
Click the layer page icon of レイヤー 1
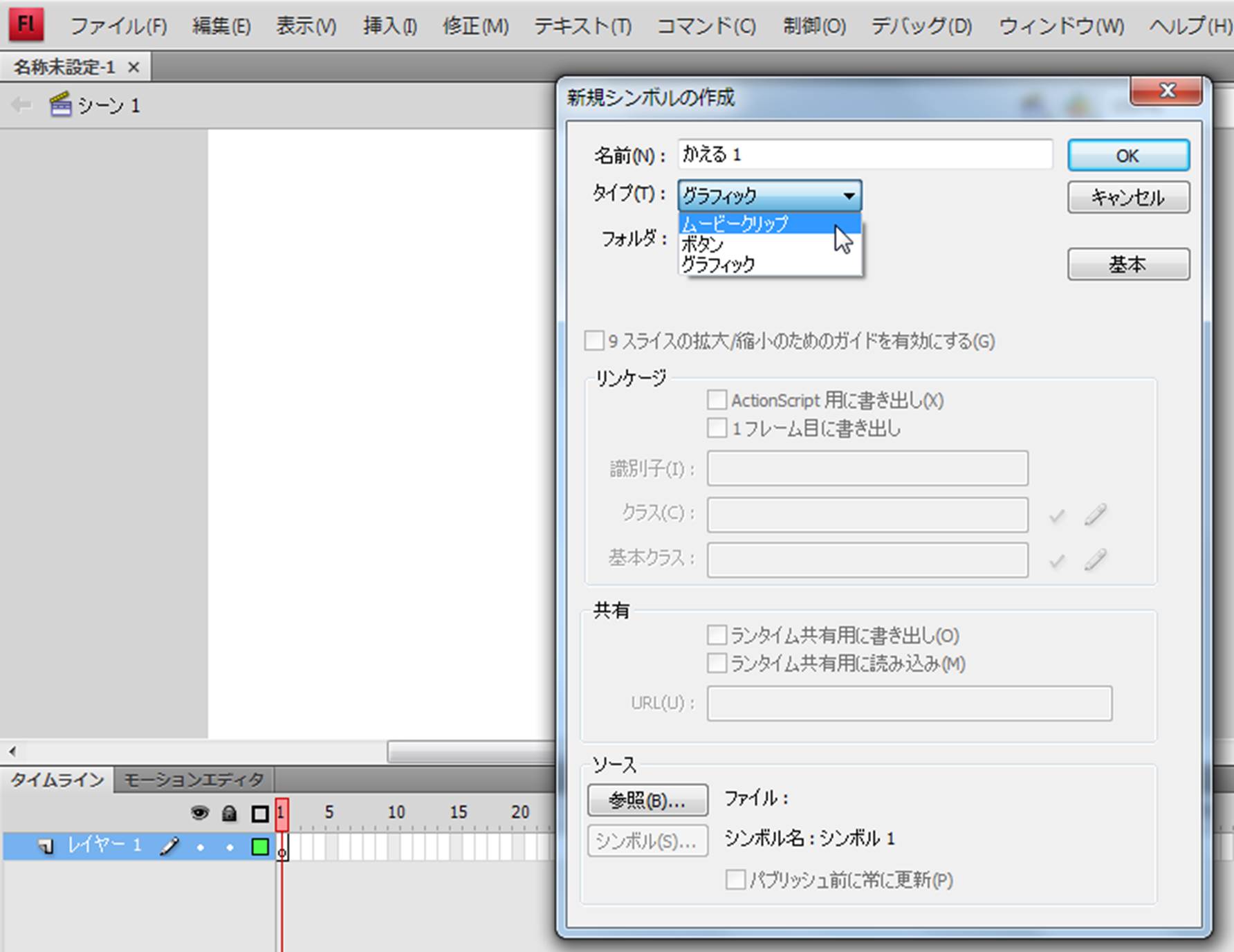pyautogui.click(x=46, y=846)
